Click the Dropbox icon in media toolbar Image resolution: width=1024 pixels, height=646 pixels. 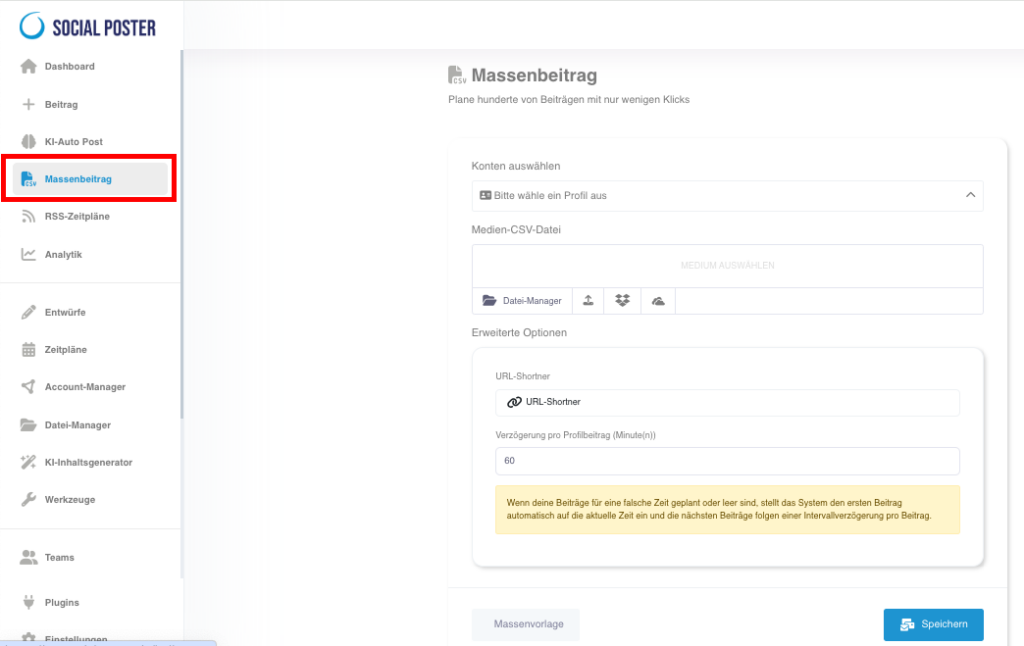coord(622,300)
